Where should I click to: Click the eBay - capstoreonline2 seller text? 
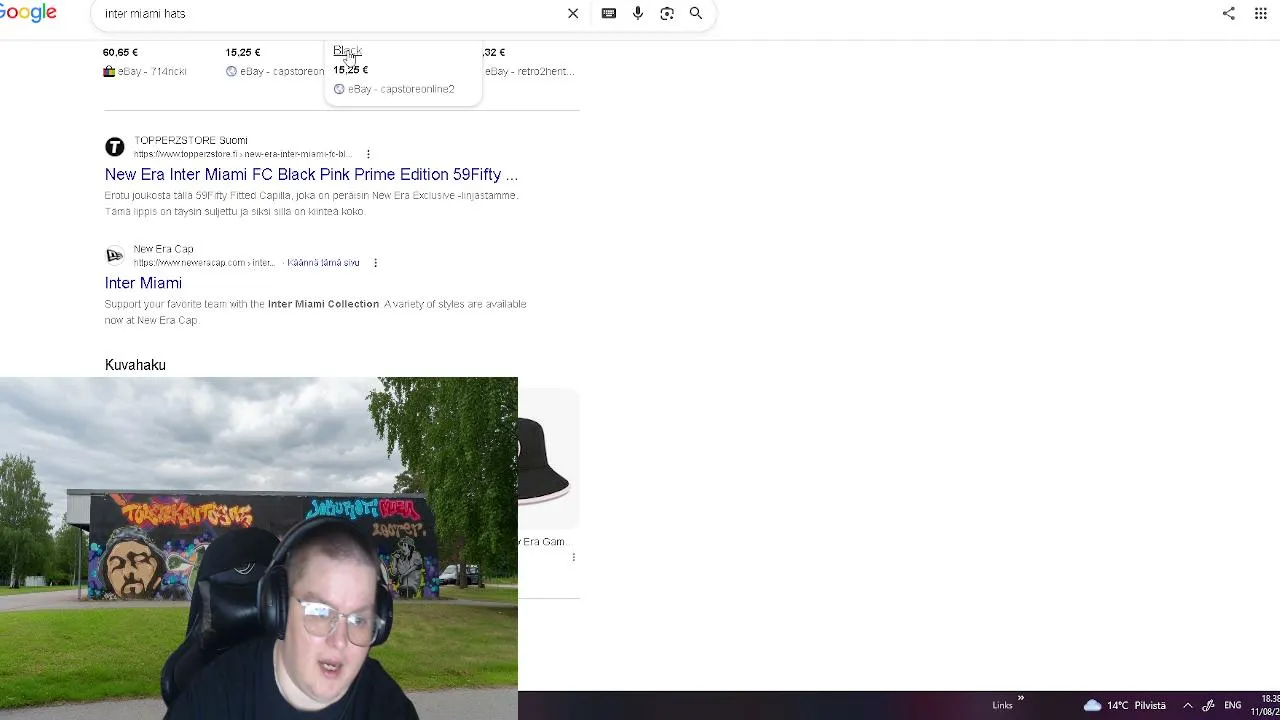(x=401, y=89)
